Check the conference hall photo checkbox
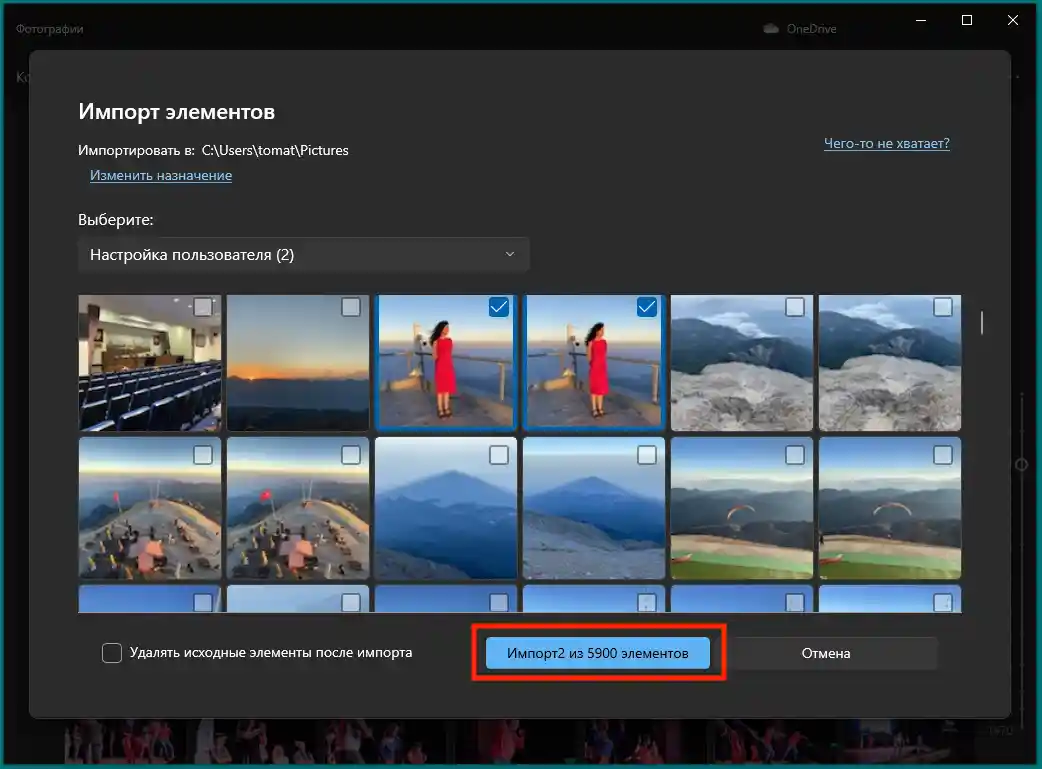Image resolution: width=1042 pixels, height=769 pixels. pos(203,307)
